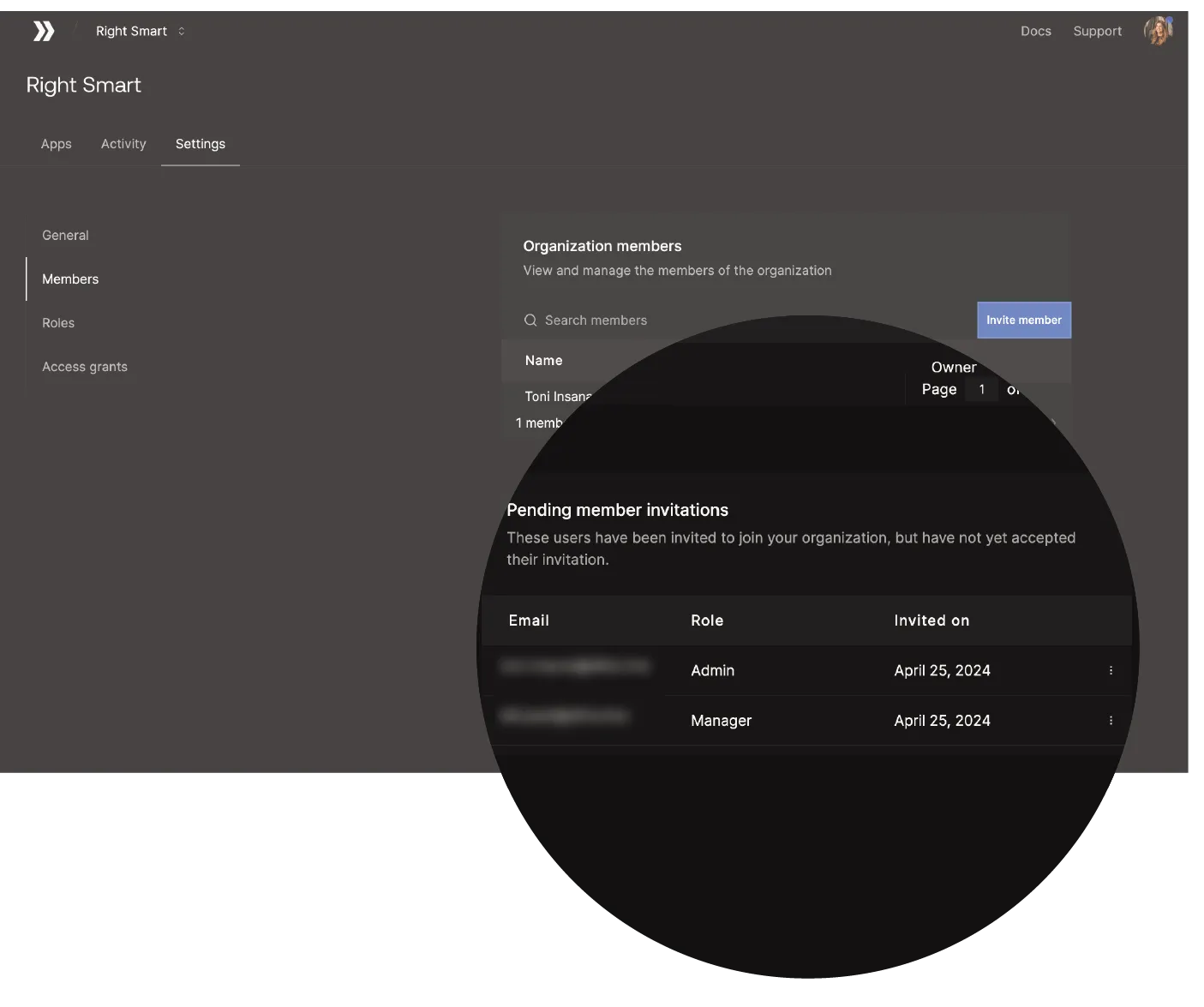Open General settings in sidebar
This screenshot has height=1007, width=1204.
65,236
